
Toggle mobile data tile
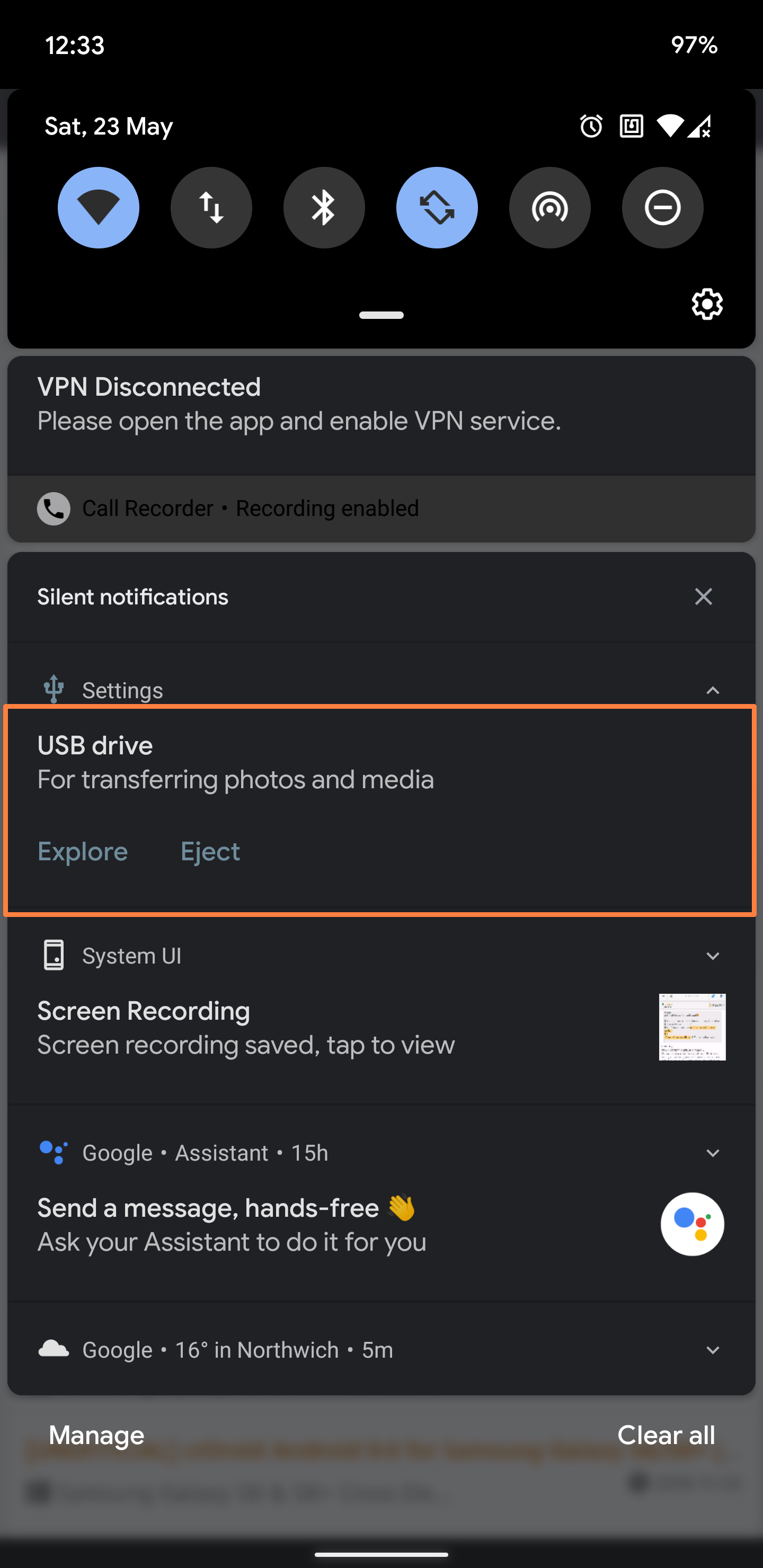pyautogui.click(x=211, y=208)
